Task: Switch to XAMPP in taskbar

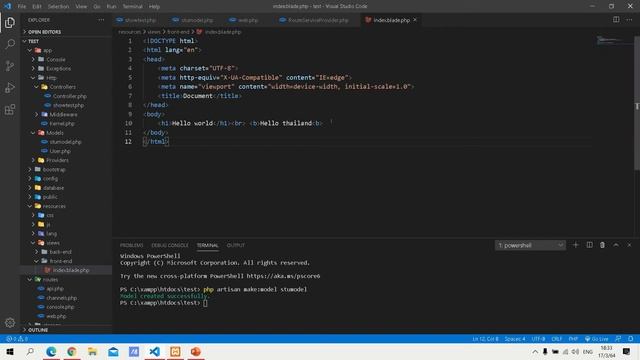Action: click(175, 351)
